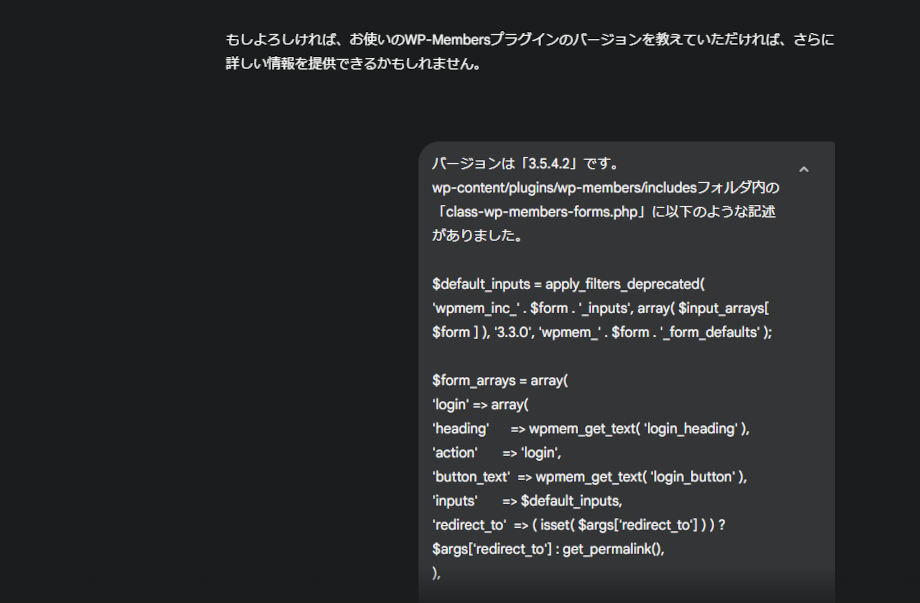This screenshot has height=603, width=920.
Task: Click the 'redirect_to' => ( isset line
Action: [580, 525]
